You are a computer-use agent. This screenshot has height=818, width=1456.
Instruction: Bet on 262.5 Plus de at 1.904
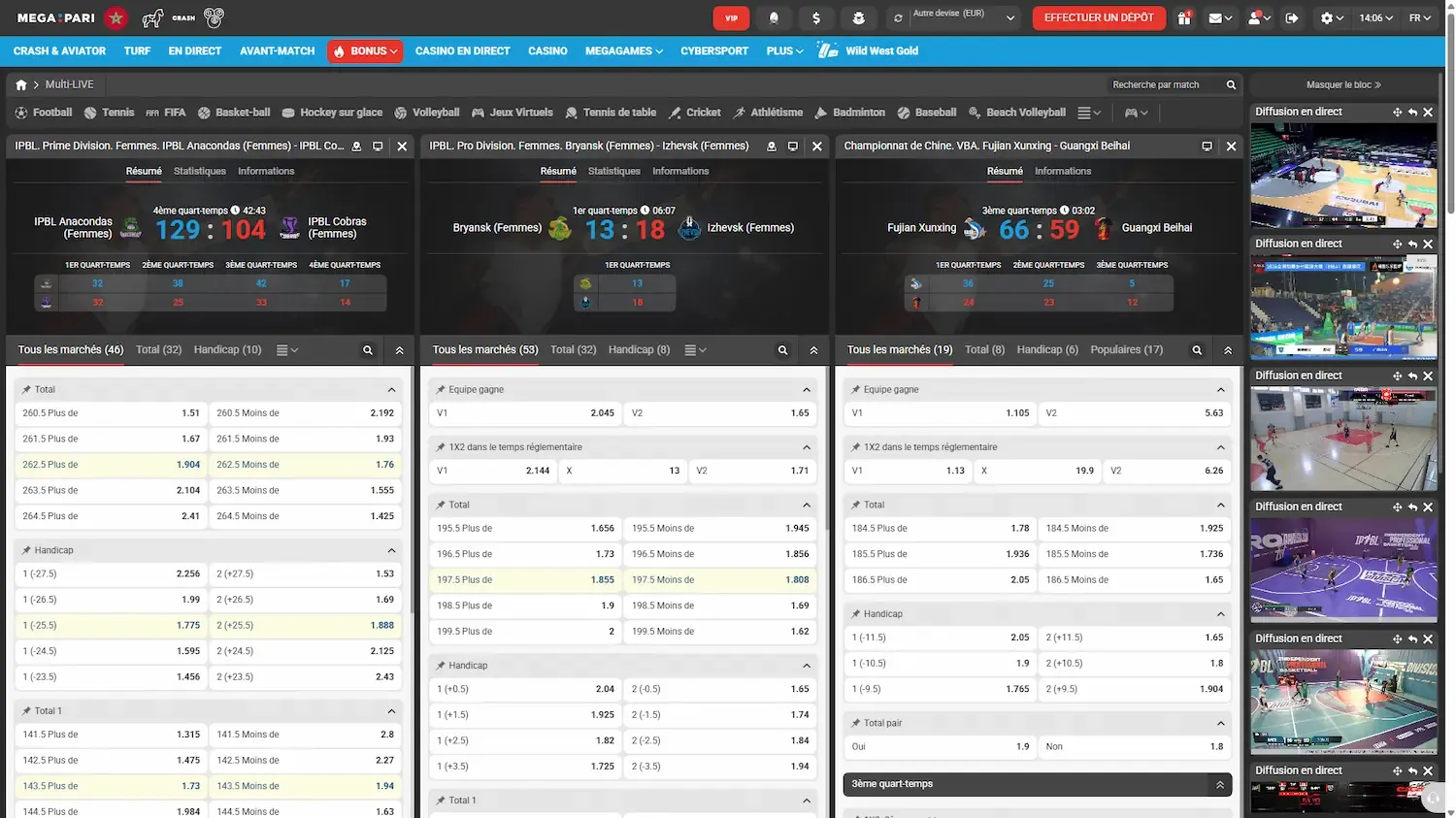[x=112, y=465]
